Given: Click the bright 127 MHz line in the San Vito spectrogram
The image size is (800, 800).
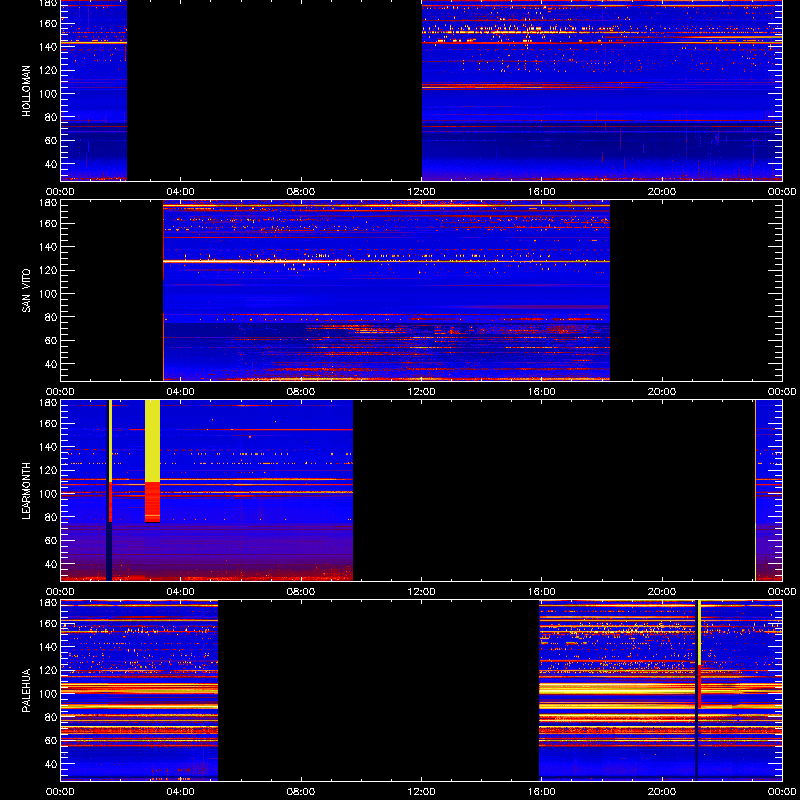Looking at the screenshot, I should (x=386, y=261).
